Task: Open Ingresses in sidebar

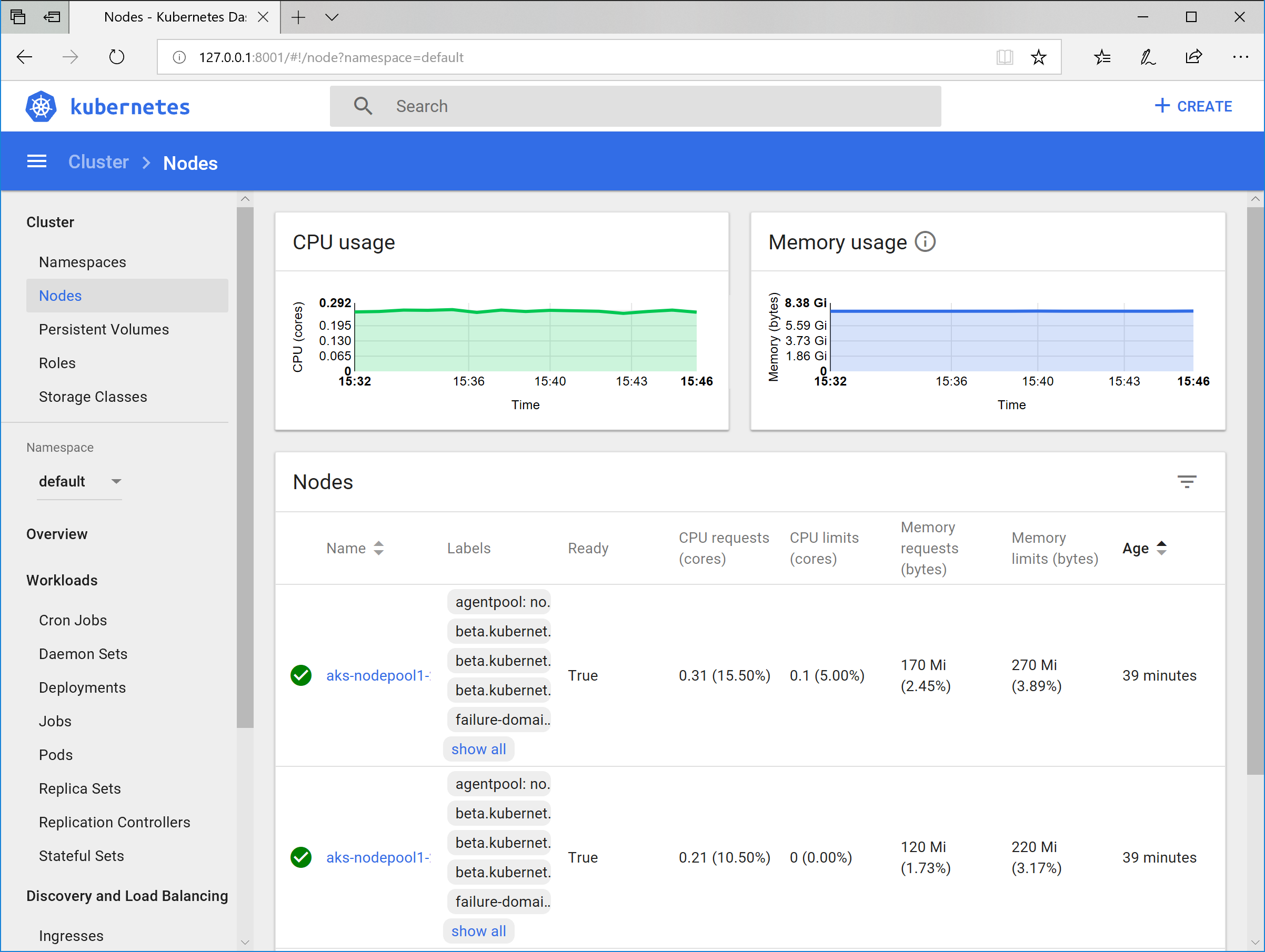Action: (x=71, y=936)
